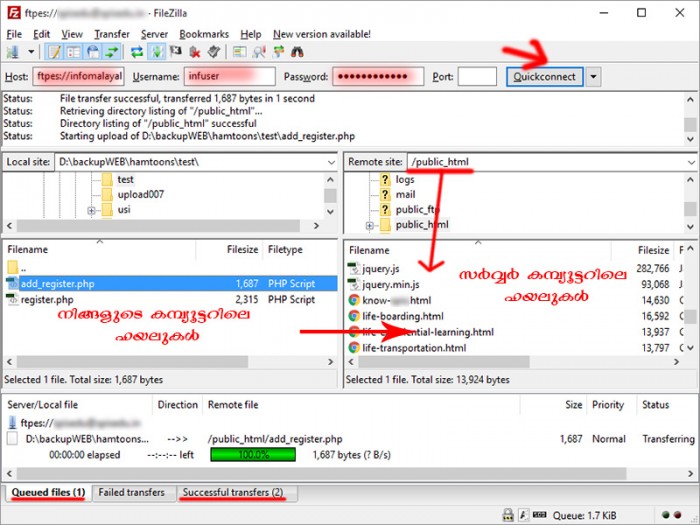Toggle directory comparison icon

click(x=258, y=52)
